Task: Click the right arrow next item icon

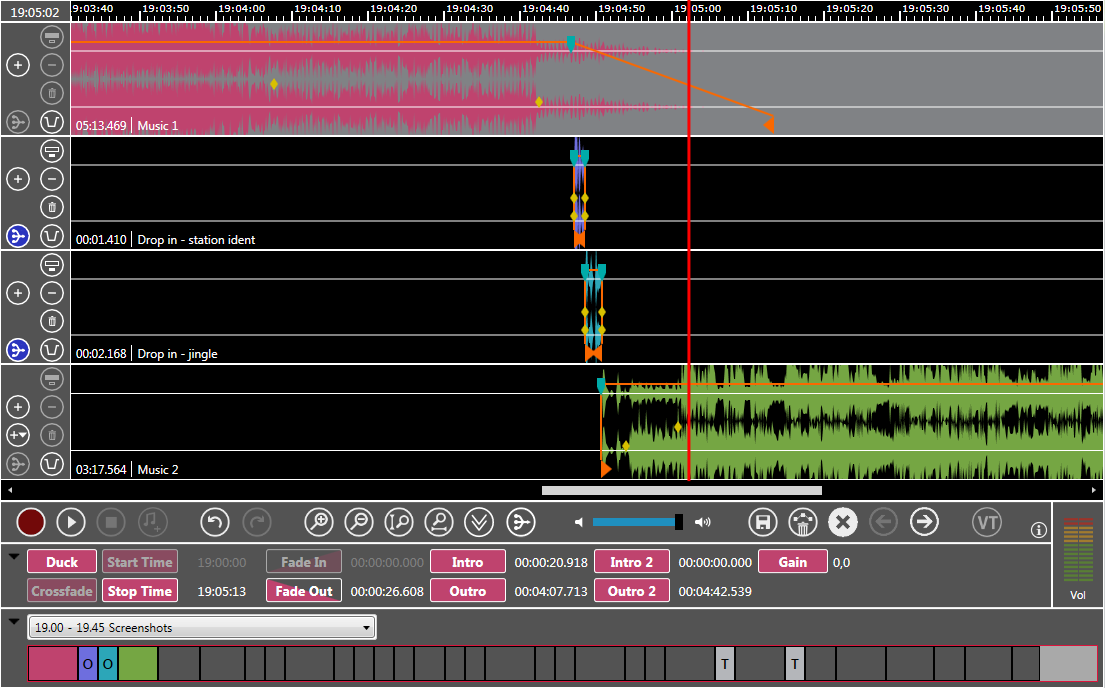Action: (923, 522)
